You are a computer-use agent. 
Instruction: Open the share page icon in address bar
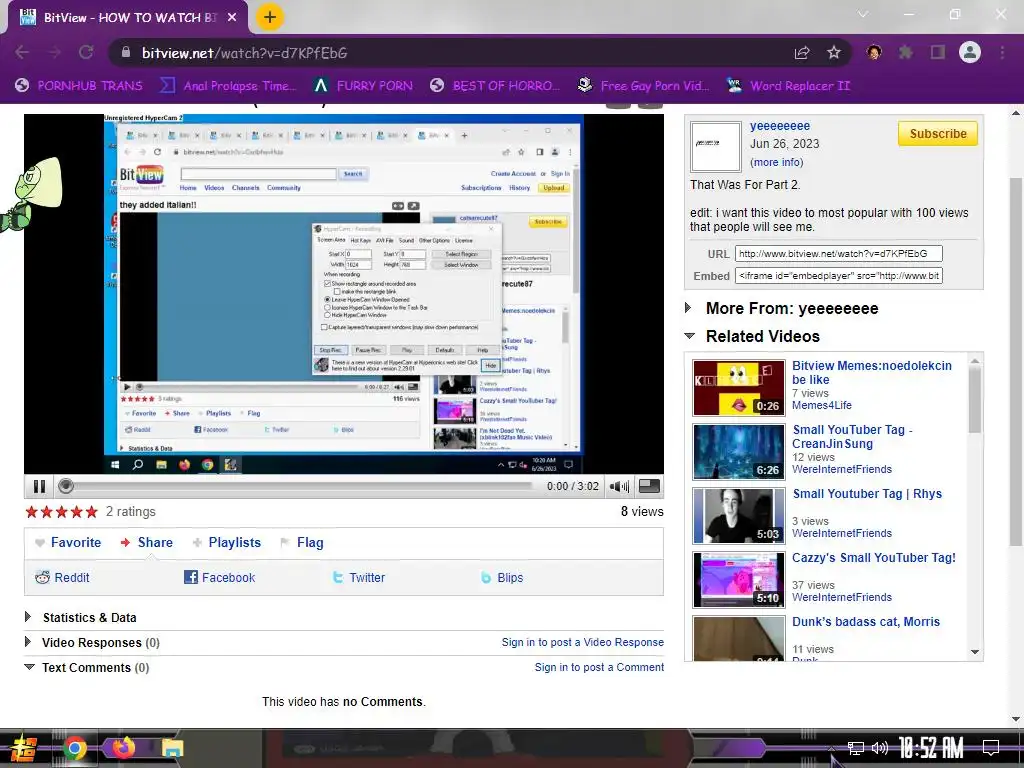pos(802,53)
